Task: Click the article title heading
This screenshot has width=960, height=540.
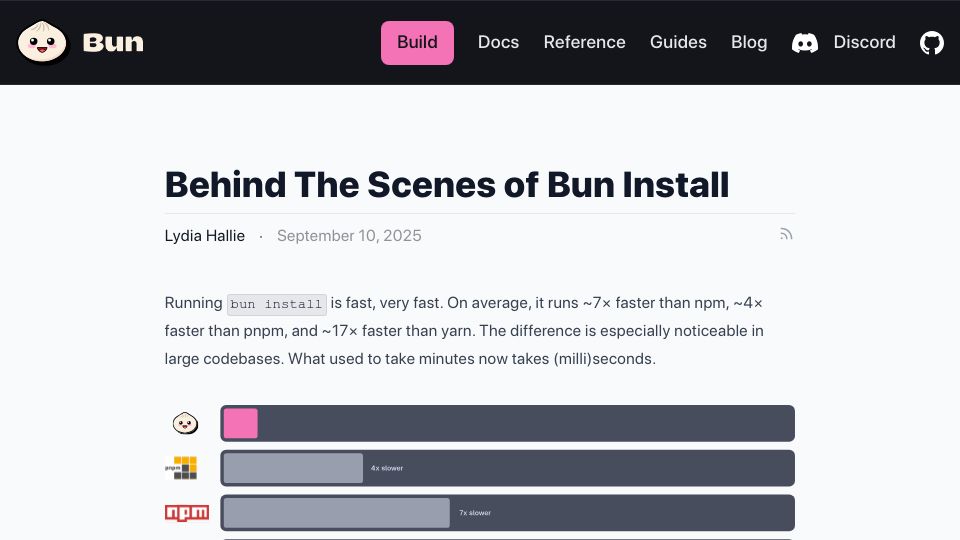Action: pos(447,184)
